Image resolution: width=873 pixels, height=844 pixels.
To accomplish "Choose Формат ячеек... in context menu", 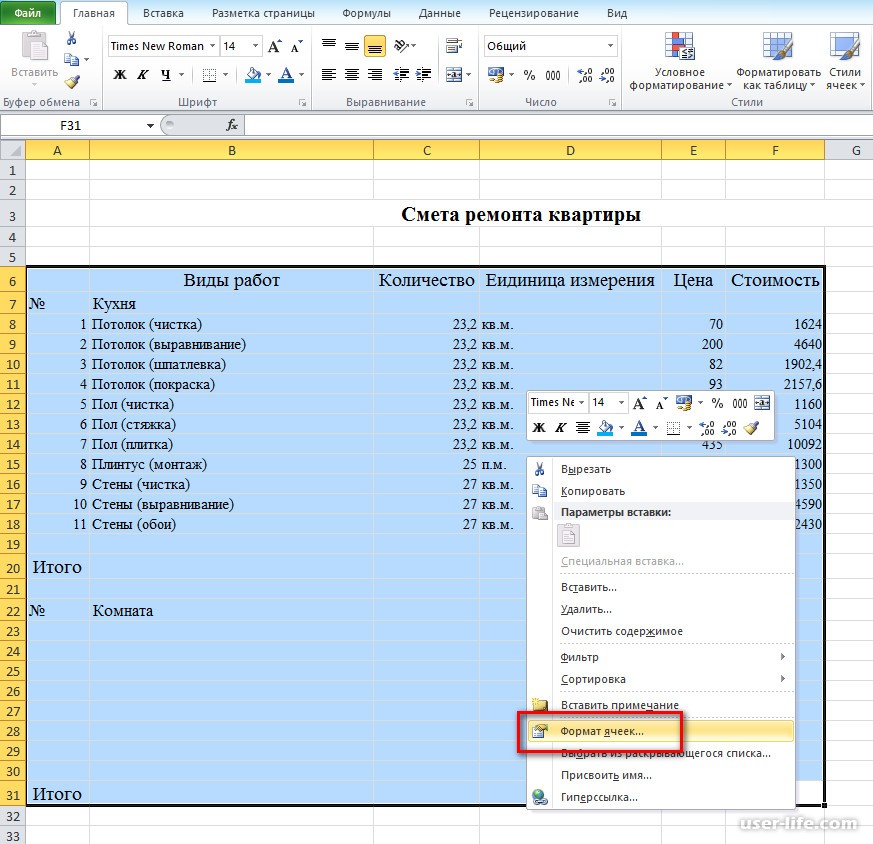I will (x=661, y=731).
